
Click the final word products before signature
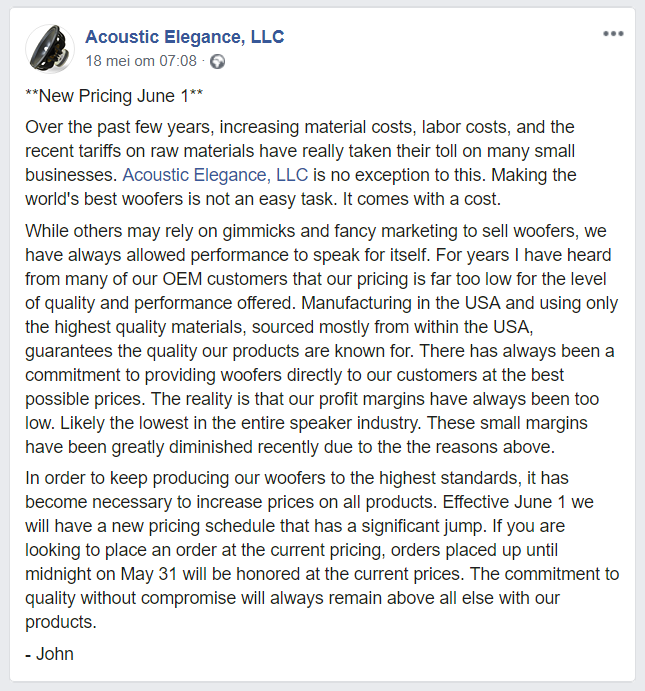[x=61, y=622]
